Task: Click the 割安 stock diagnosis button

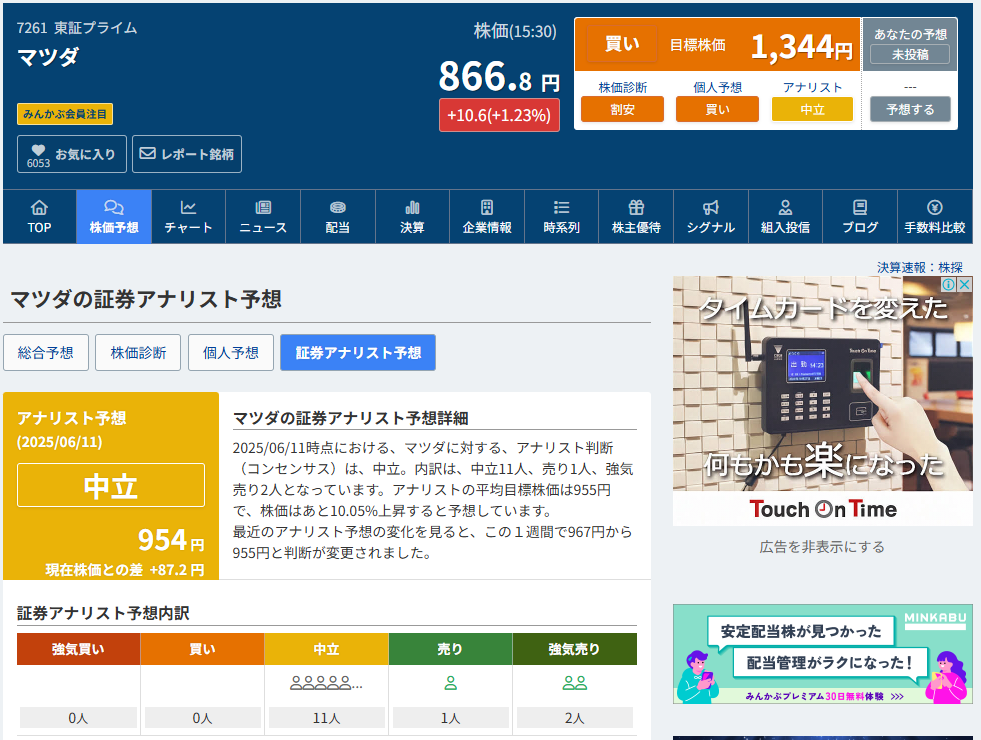Action: (x=623, y=109)
